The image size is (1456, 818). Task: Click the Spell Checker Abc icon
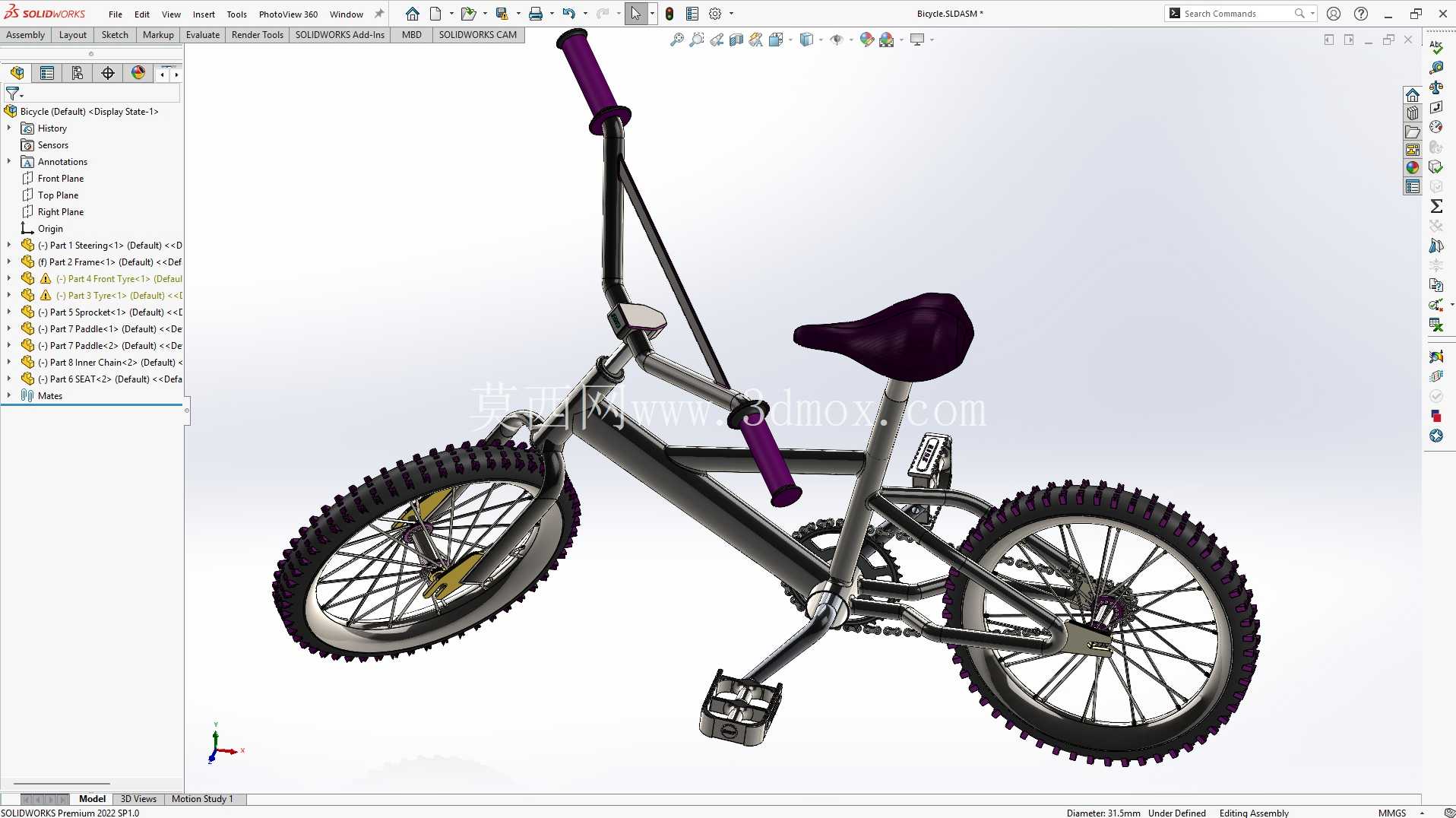(1436, 47)
